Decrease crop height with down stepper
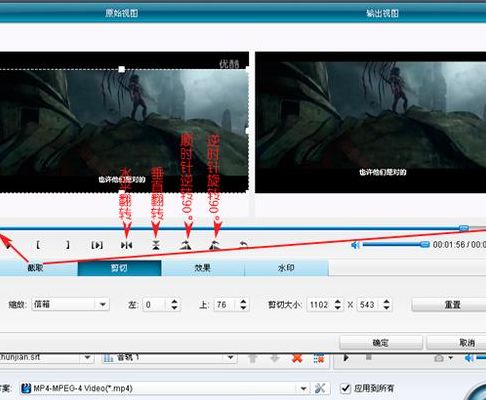 pyautogui.click(x=386, y=308)
